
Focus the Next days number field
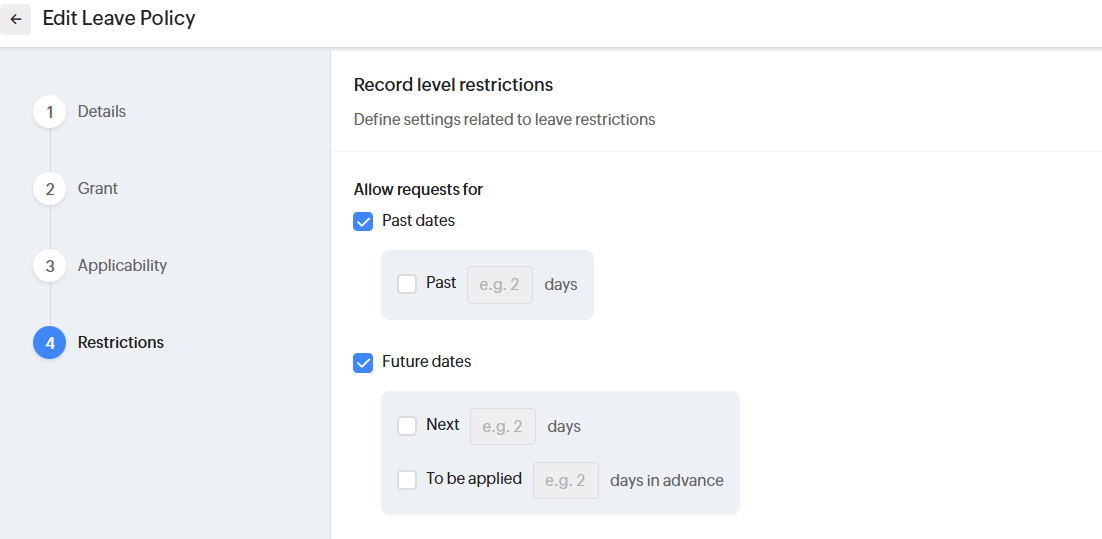coord(503,427)
